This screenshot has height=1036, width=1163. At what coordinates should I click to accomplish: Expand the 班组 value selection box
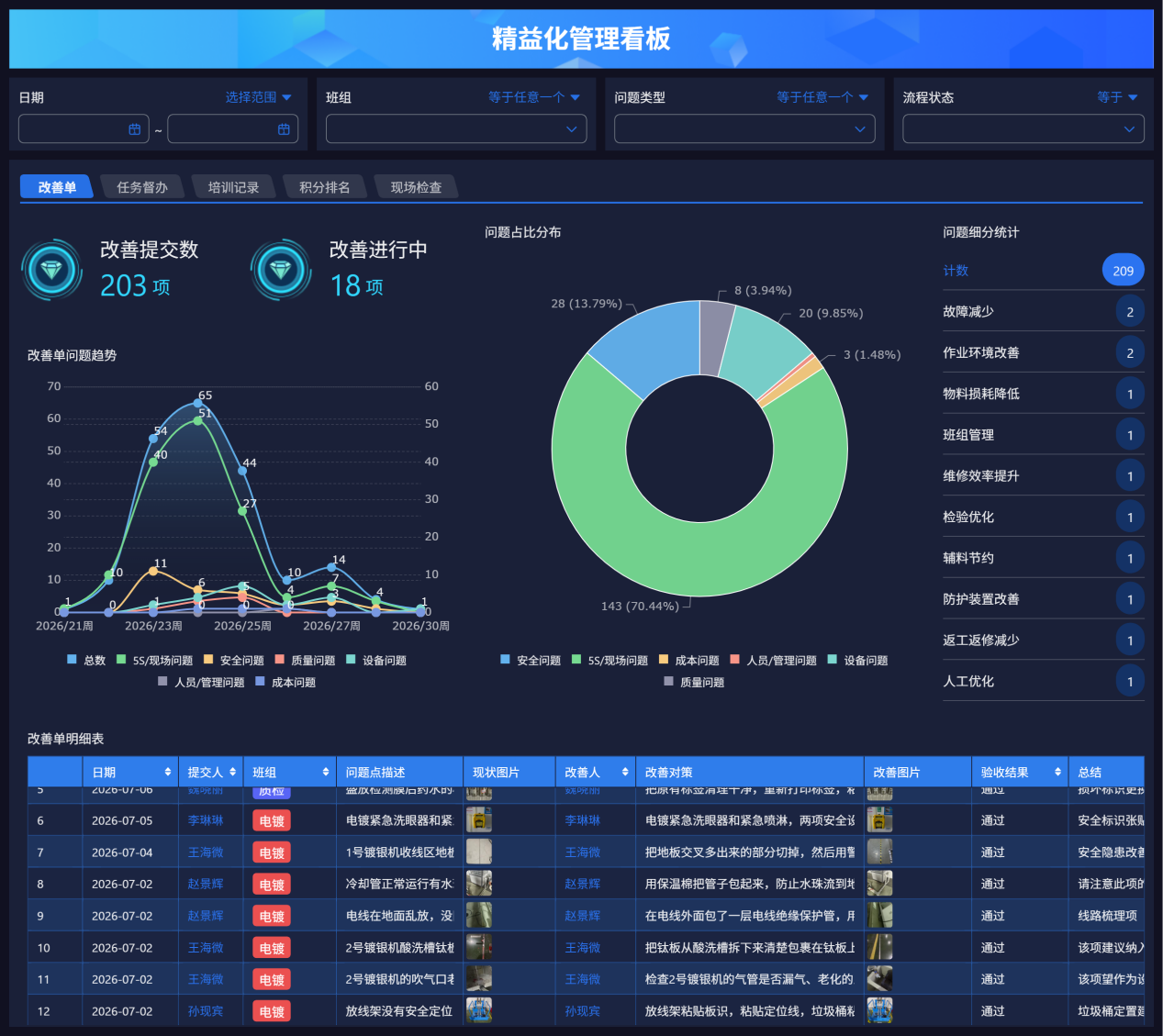(456, 129)
